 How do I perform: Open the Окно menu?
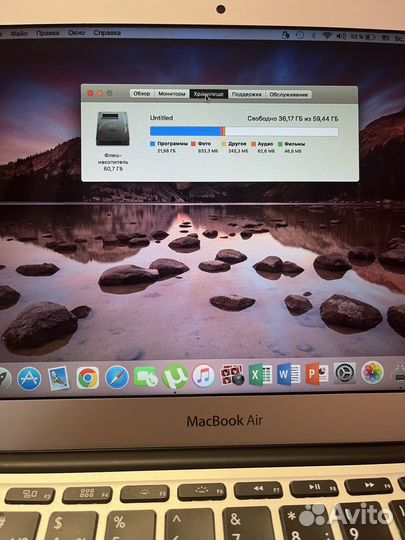[x=76, y=33]
